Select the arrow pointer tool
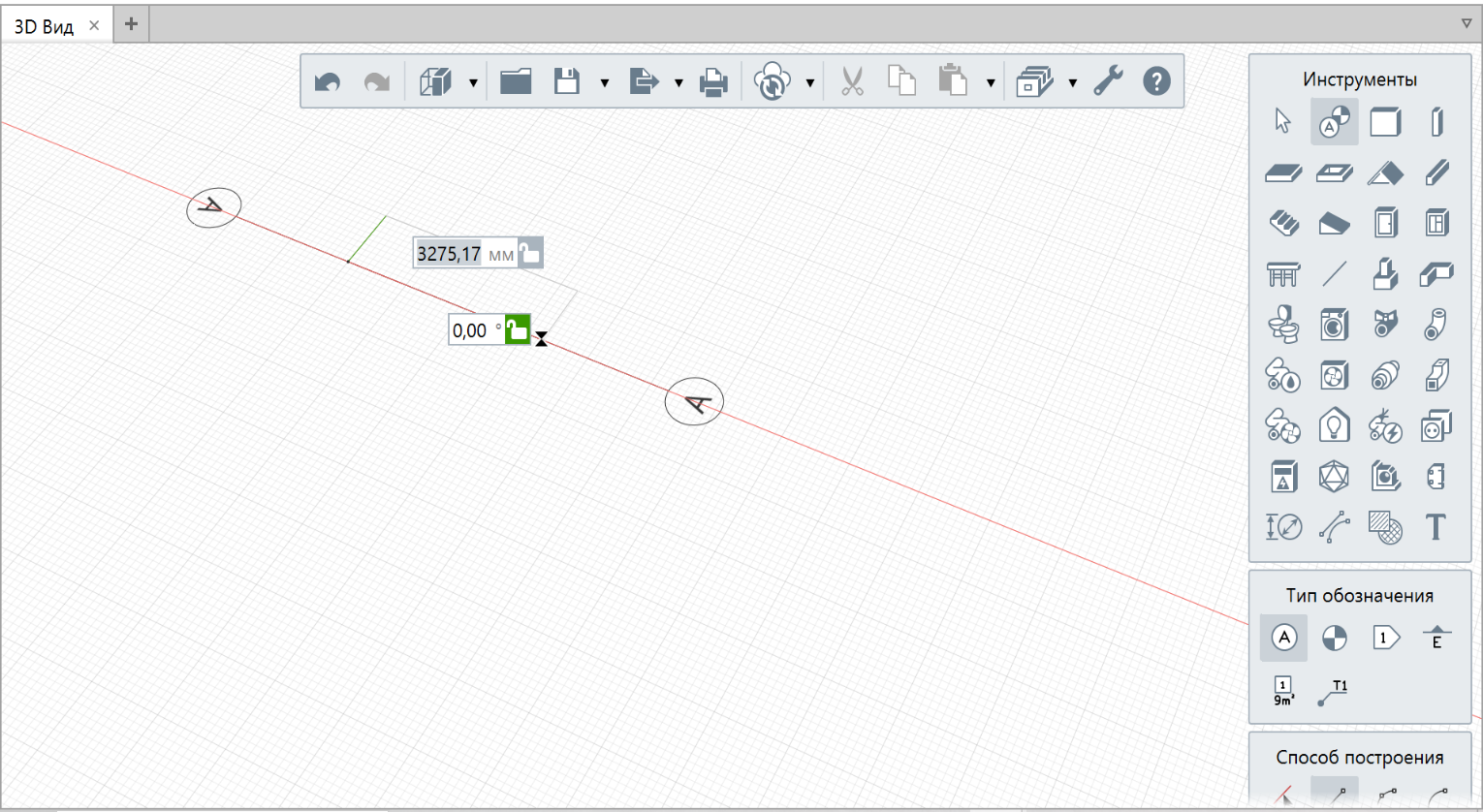Viewport: 1483px width, 812px height. 1283,121
